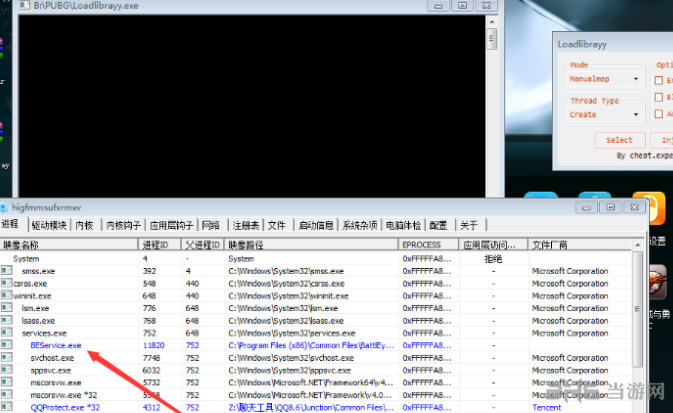Minimize the higfmmsufxrmxv window
Image resolution: width=673 pixels, height=413 pixels.
pyautogui.click(x=586, y=207)
